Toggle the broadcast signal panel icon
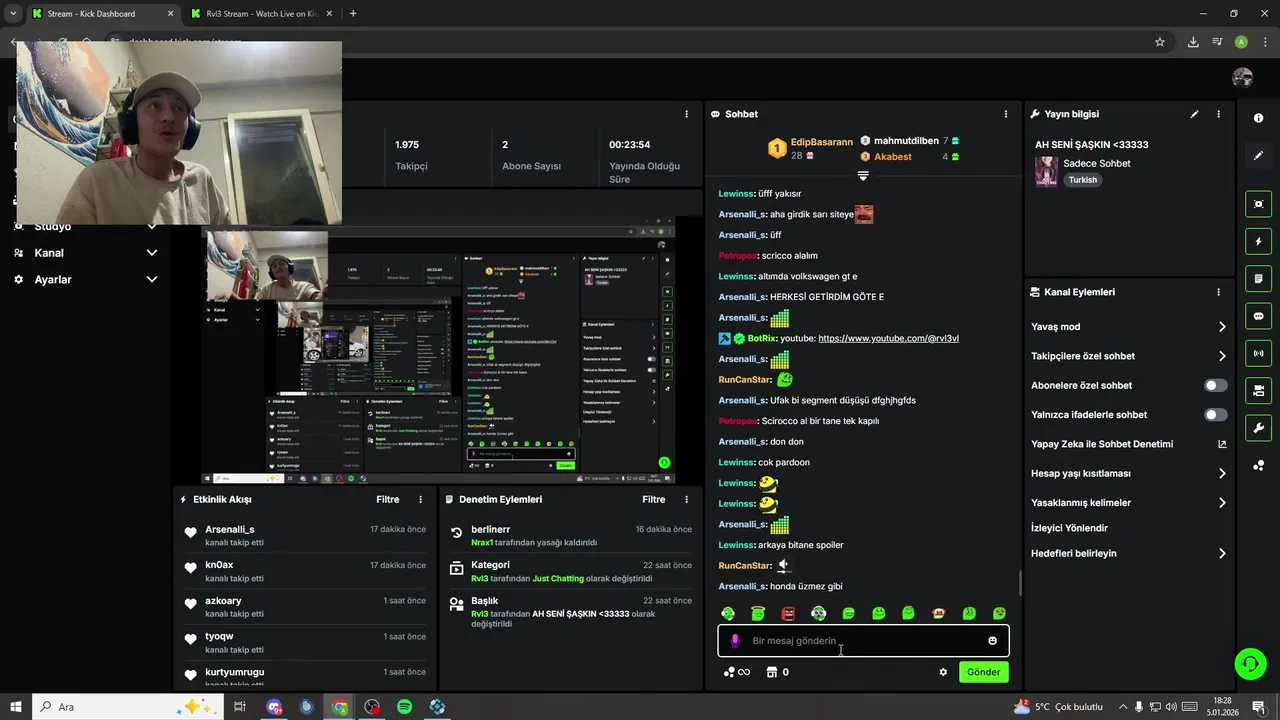Image resolution: width=1280 pixels, height=720 pixels. (x=1258, y=353)
